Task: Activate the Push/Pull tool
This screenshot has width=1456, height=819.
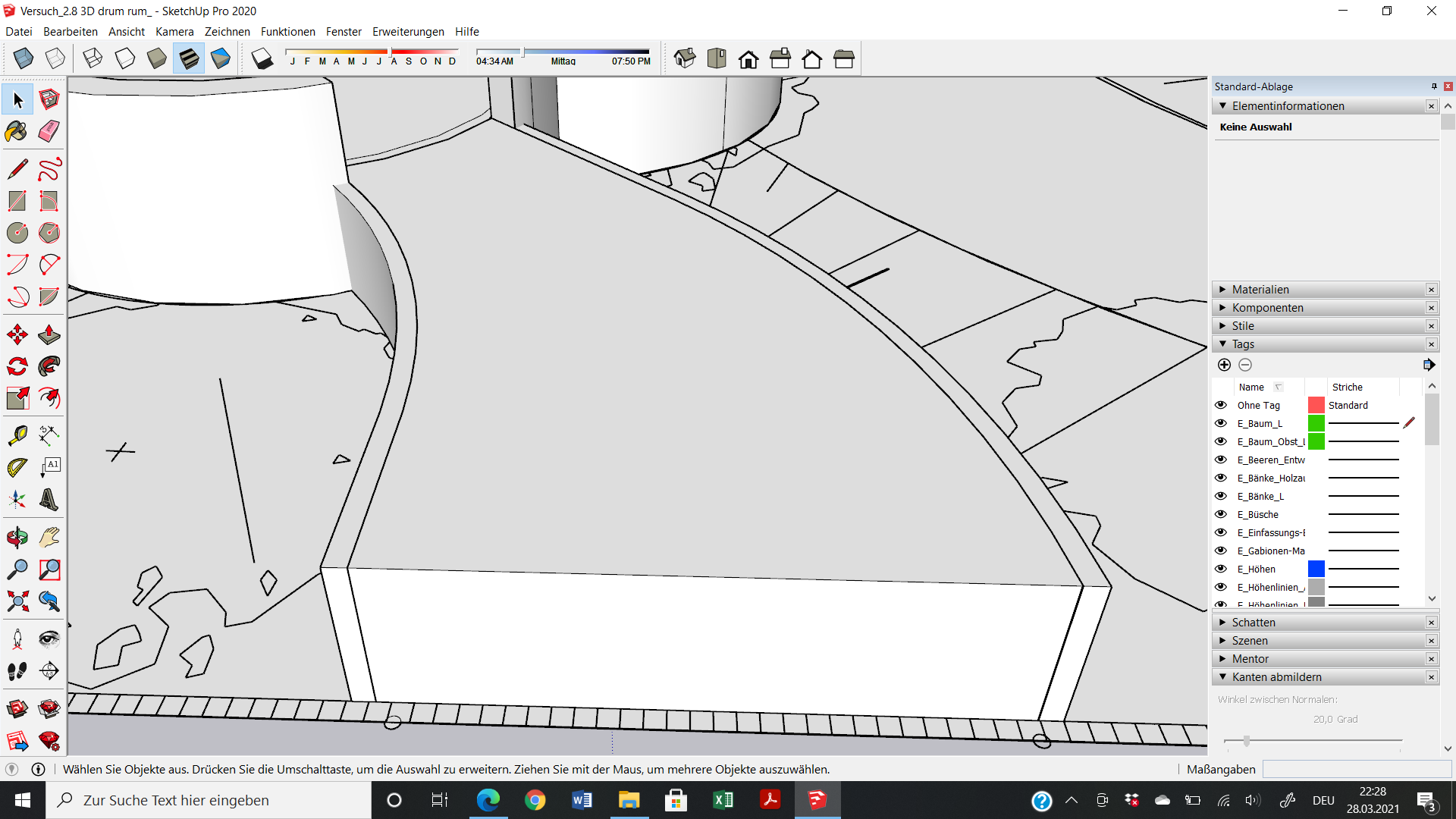Action: (49, 334)
